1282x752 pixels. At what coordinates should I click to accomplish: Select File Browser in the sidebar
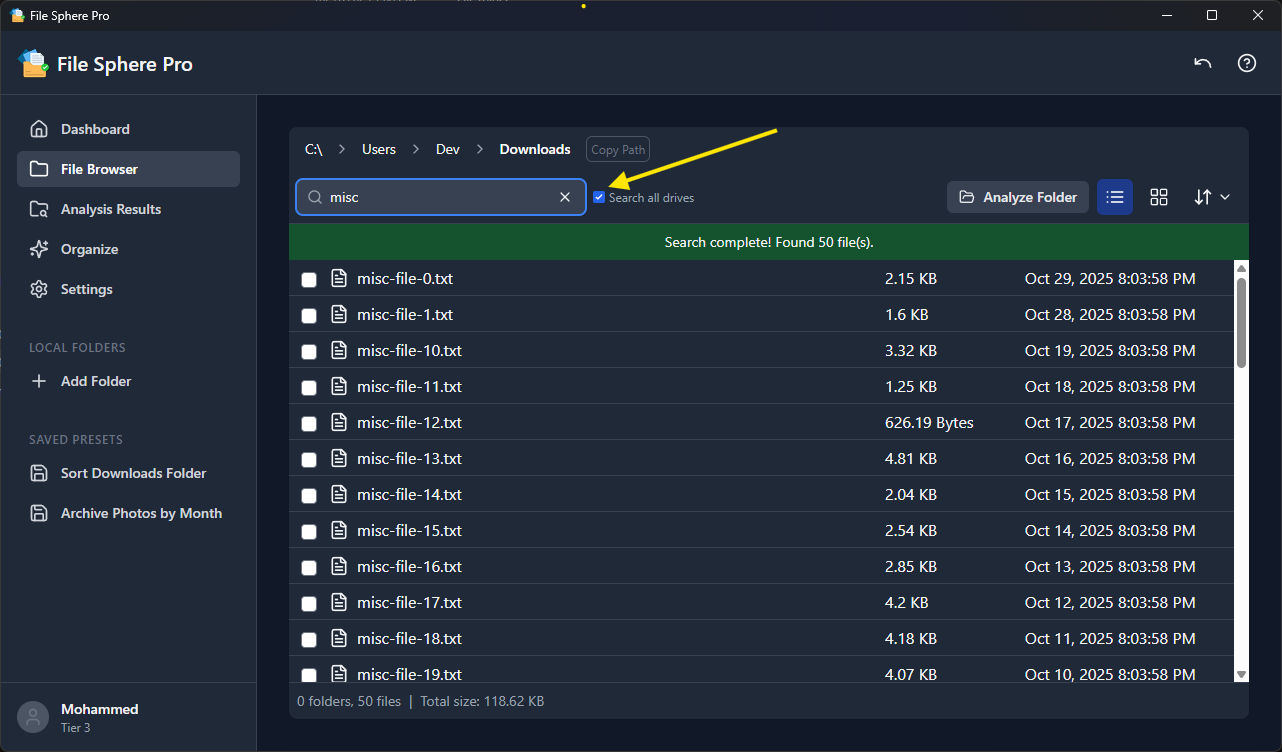click(x=128, y=169)
